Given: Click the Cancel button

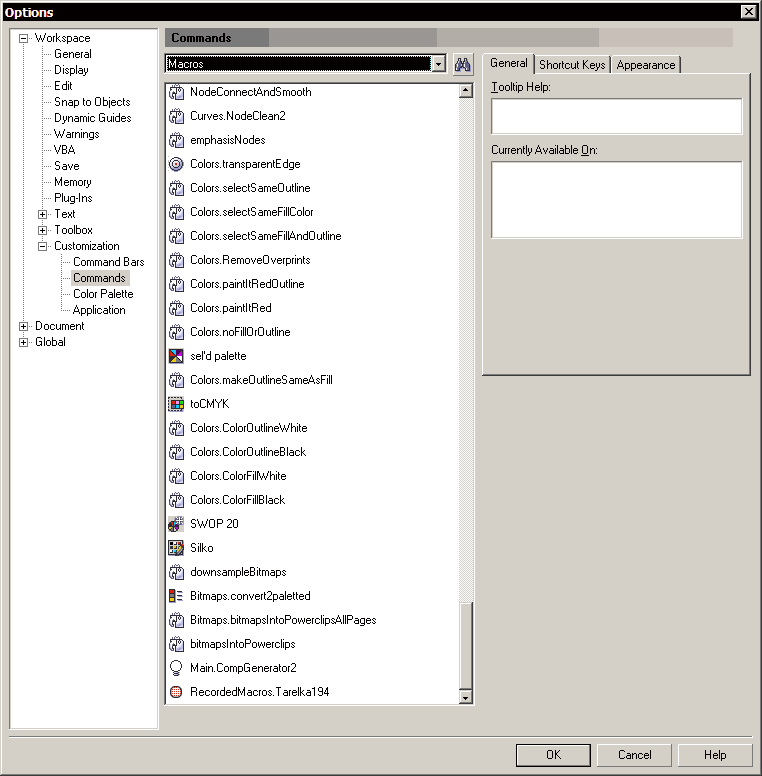Looking at the screenshot, I should click(x=634, y=755).
